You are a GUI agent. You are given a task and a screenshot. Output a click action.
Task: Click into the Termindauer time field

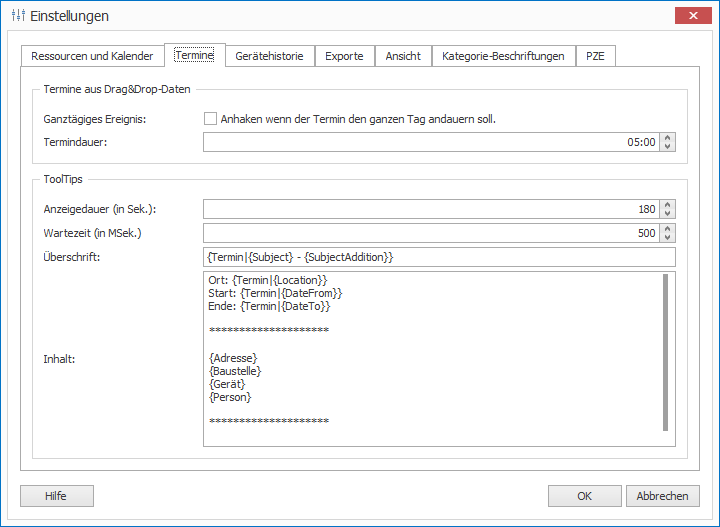pos(431,142)
